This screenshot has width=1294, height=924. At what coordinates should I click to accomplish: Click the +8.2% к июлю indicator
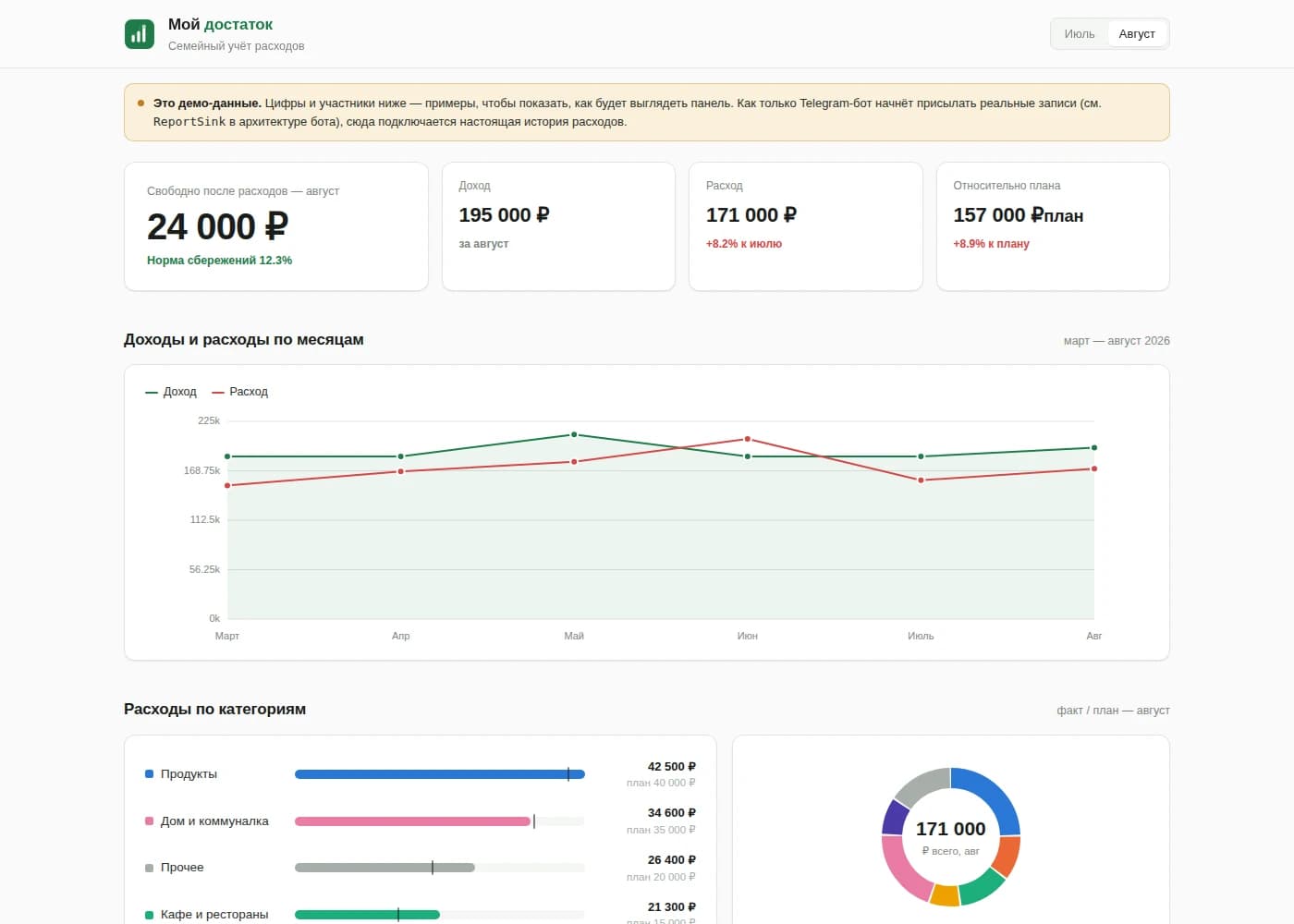coord(744,244)
